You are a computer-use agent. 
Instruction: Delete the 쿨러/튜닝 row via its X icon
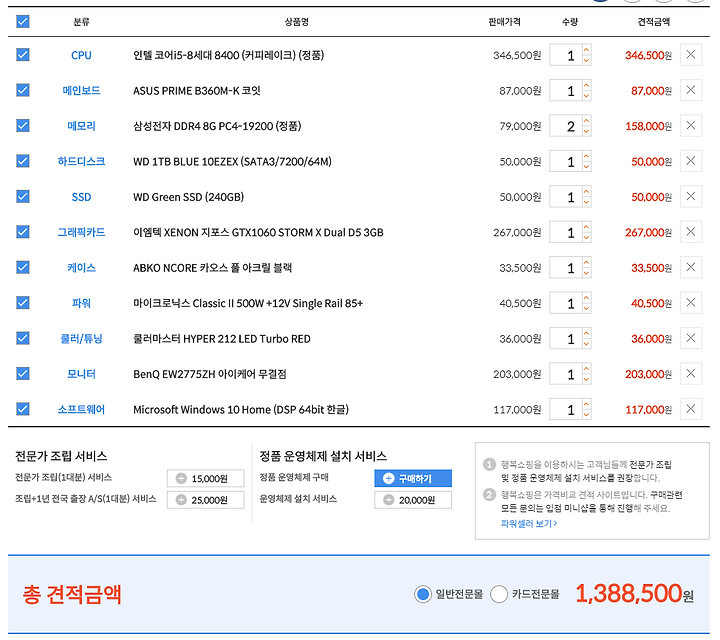(691, 338)
